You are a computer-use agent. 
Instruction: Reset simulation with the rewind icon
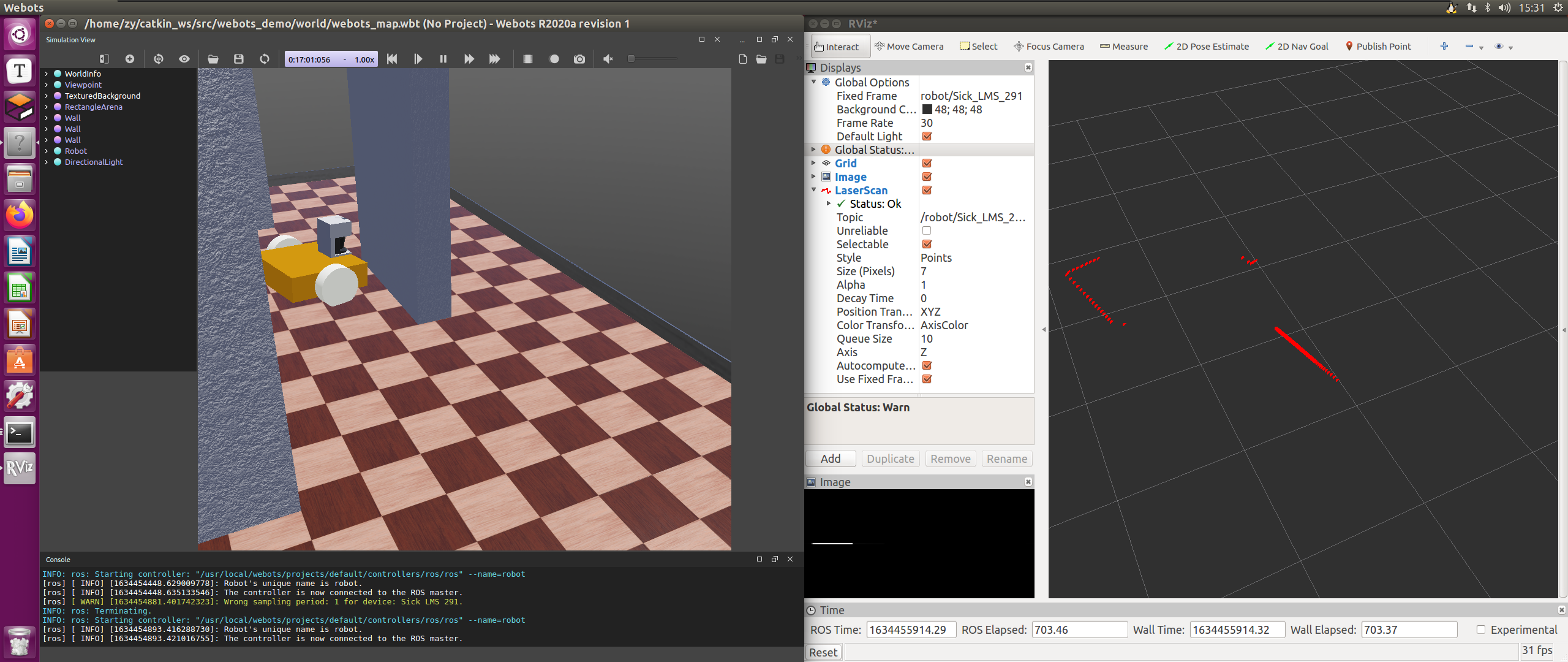(392, 59)
